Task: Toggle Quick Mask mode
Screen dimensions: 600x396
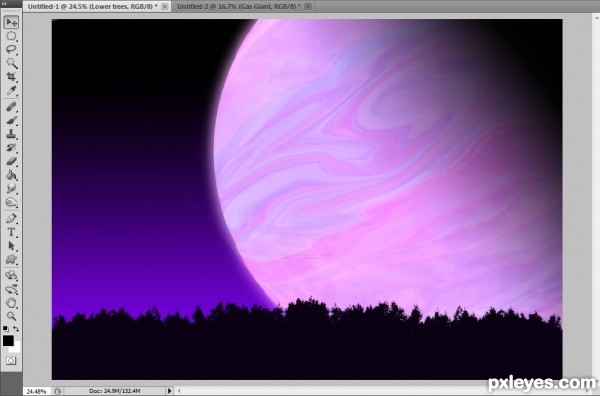Action: [11, 361]
